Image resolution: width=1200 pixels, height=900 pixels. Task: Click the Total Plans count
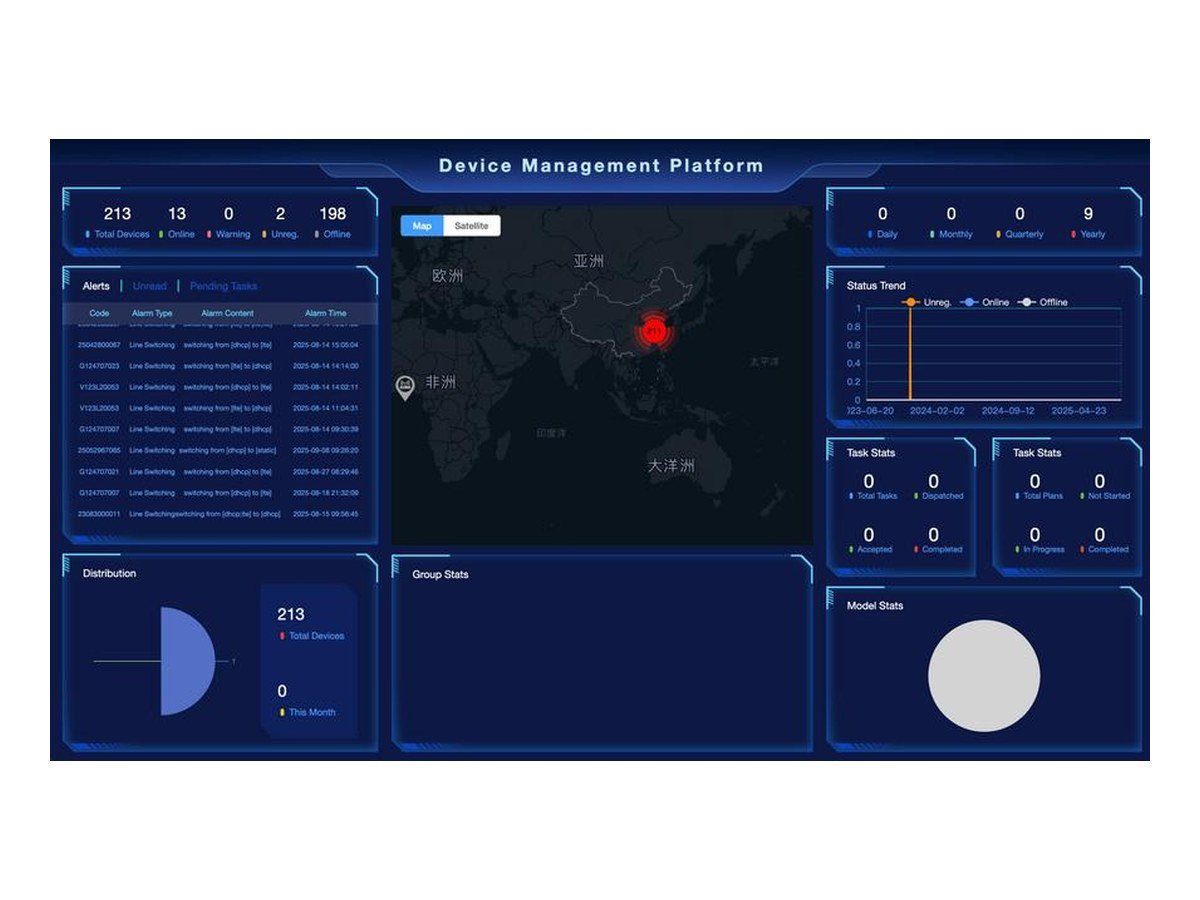[x=1034, y=482]
